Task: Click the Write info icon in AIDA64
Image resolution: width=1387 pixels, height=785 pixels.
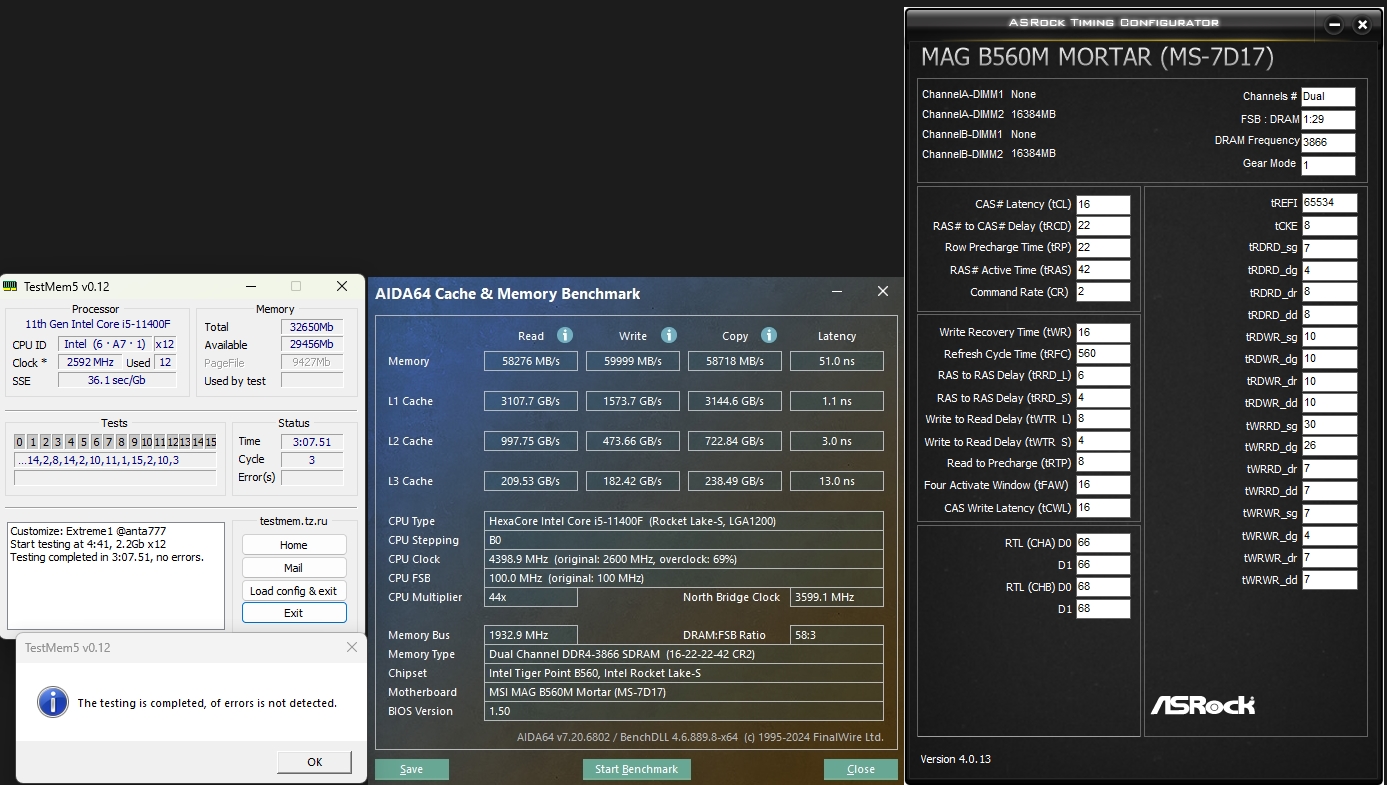Action: coord(669,336)
